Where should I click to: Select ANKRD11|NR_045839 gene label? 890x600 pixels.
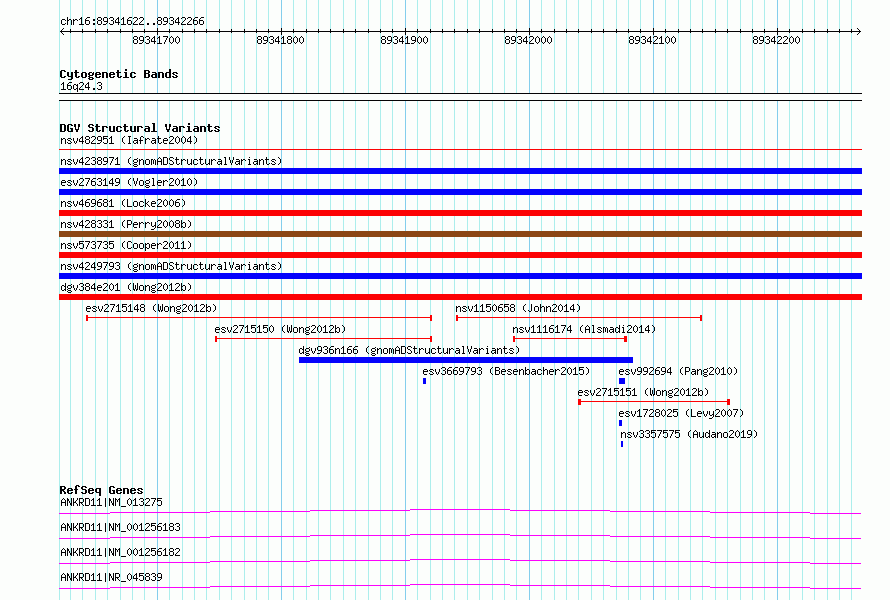111,577
